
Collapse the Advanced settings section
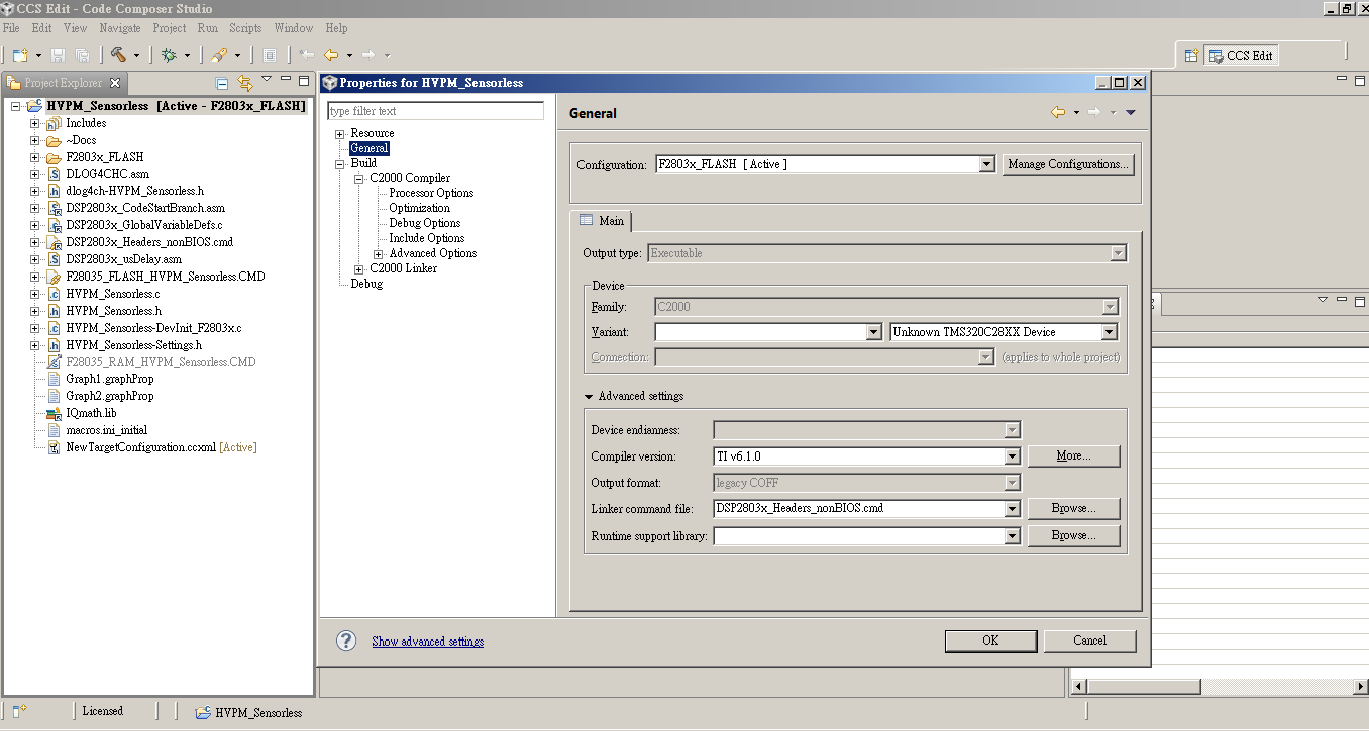point(590,397)
